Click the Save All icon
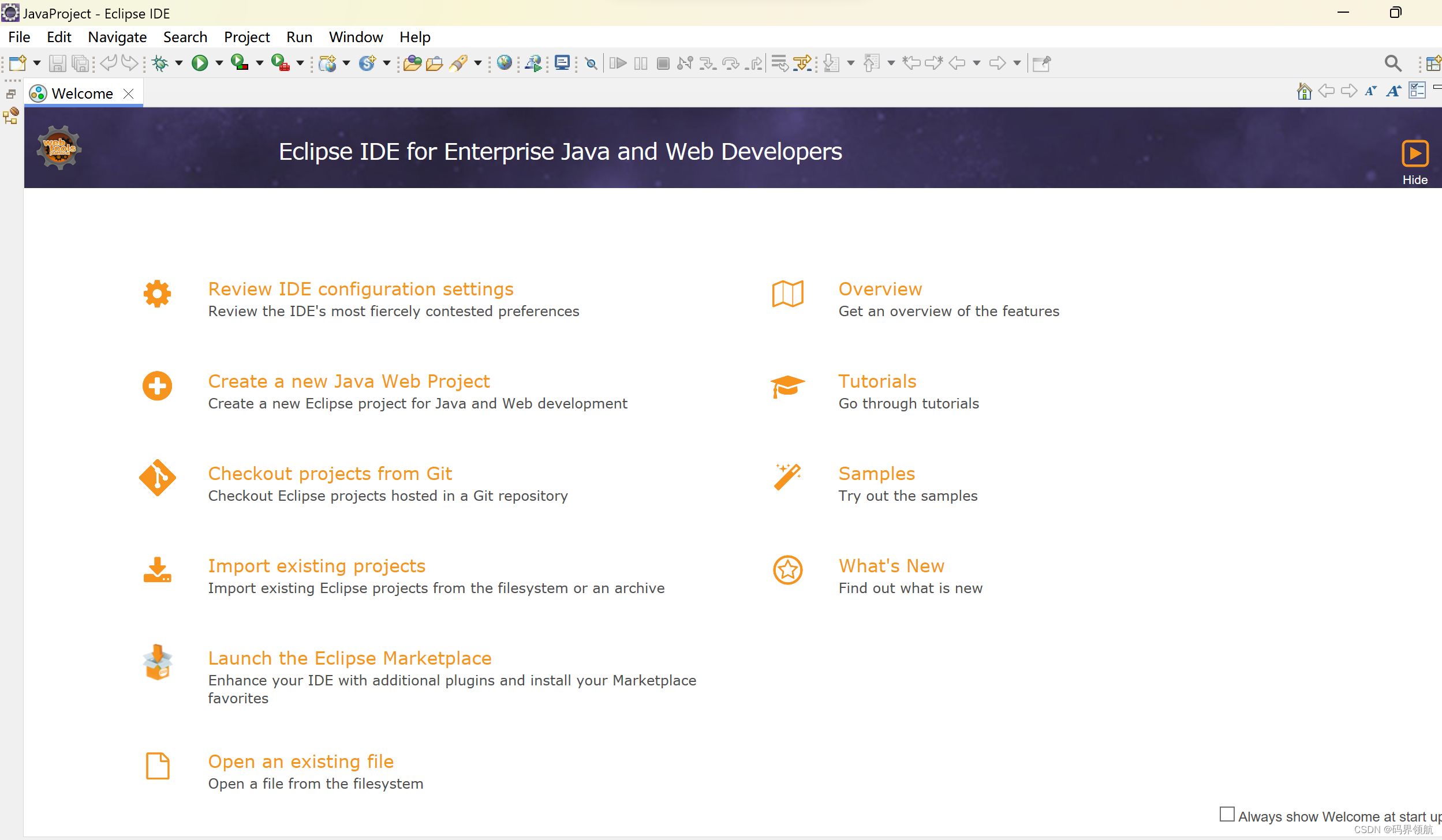The image size is (1442, 840). pyautogui.click(x=81, y=63)
